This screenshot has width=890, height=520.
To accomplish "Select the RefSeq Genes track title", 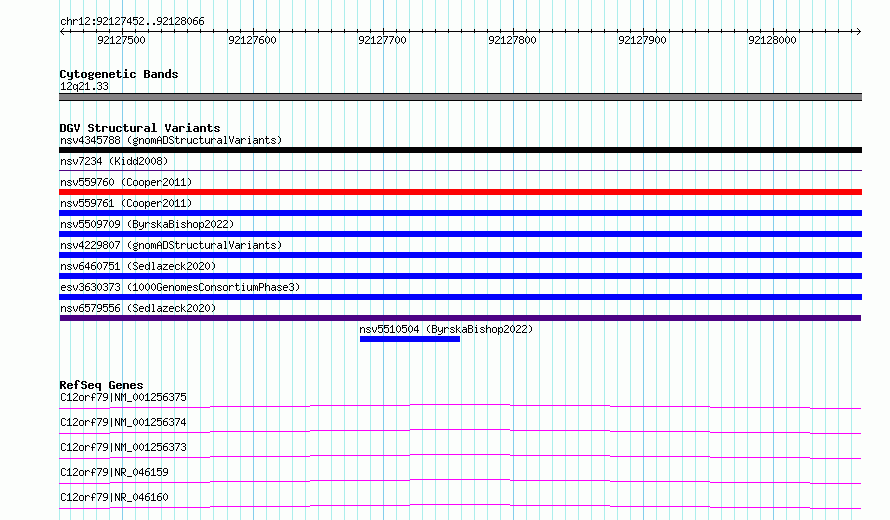I will pos(101,385).
